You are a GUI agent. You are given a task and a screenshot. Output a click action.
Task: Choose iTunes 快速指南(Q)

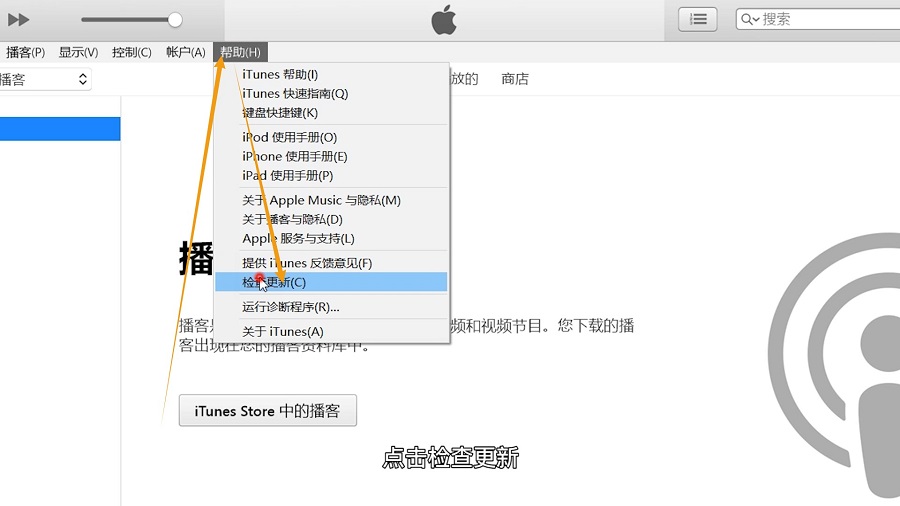point(331,94)
